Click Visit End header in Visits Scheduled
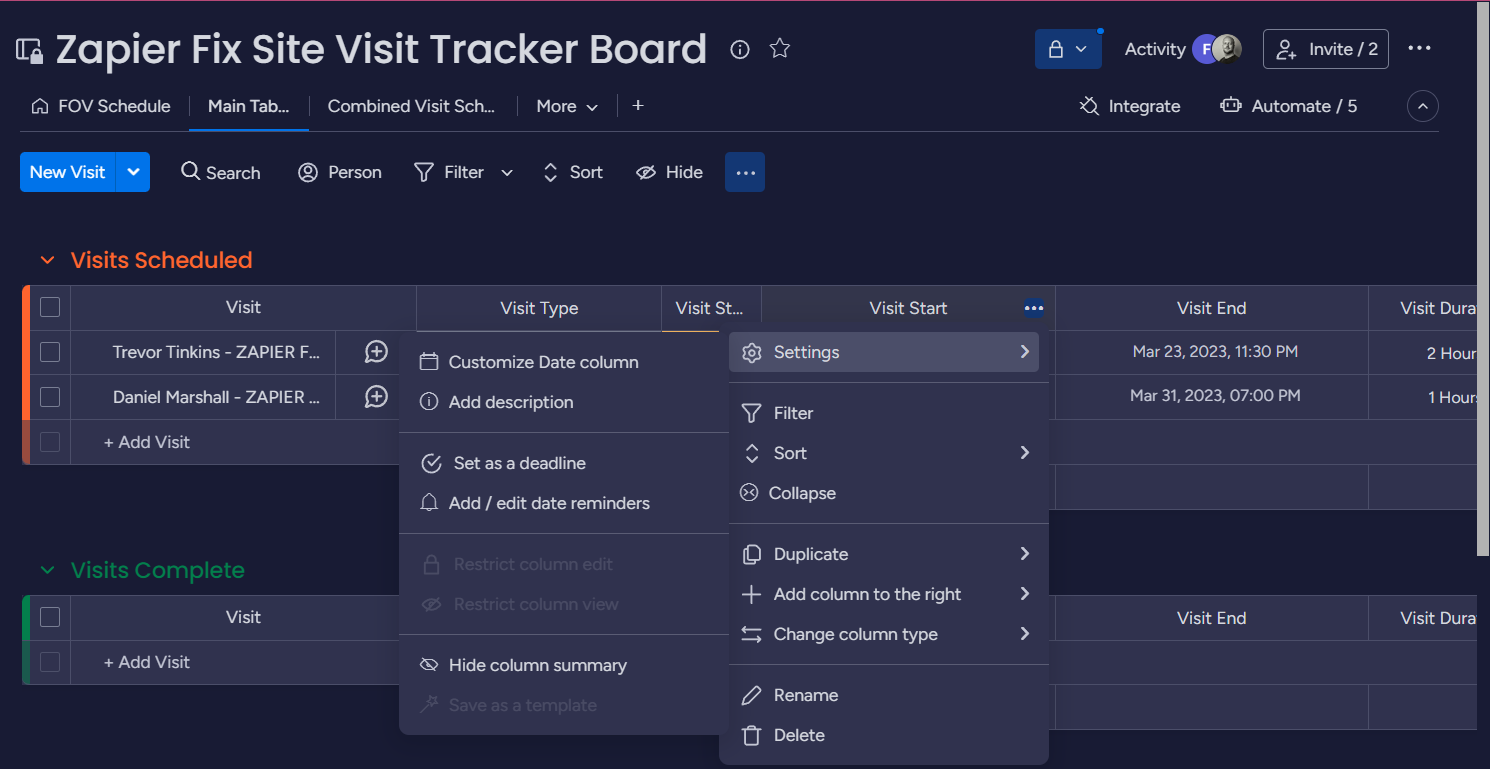Screen dimensions: 1490x769 tap(1211, 308)
